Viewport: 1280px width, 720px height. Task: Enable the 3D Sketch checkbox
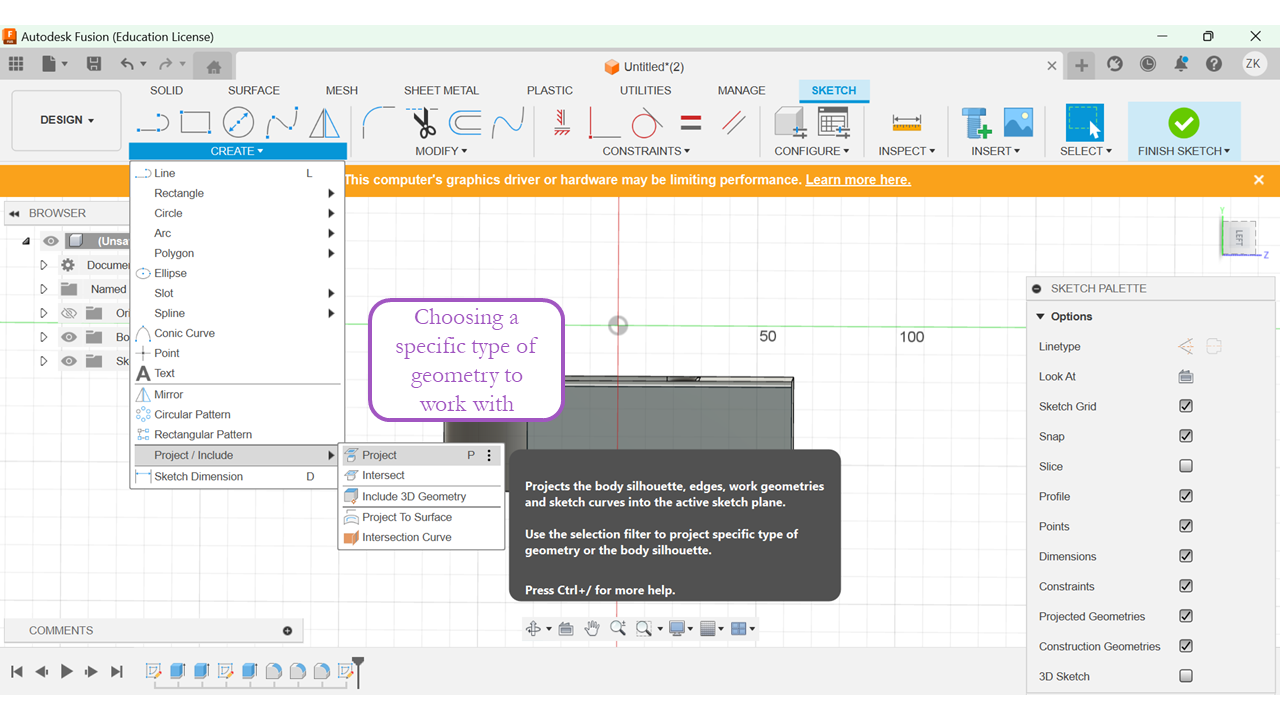coord(1186,676)
